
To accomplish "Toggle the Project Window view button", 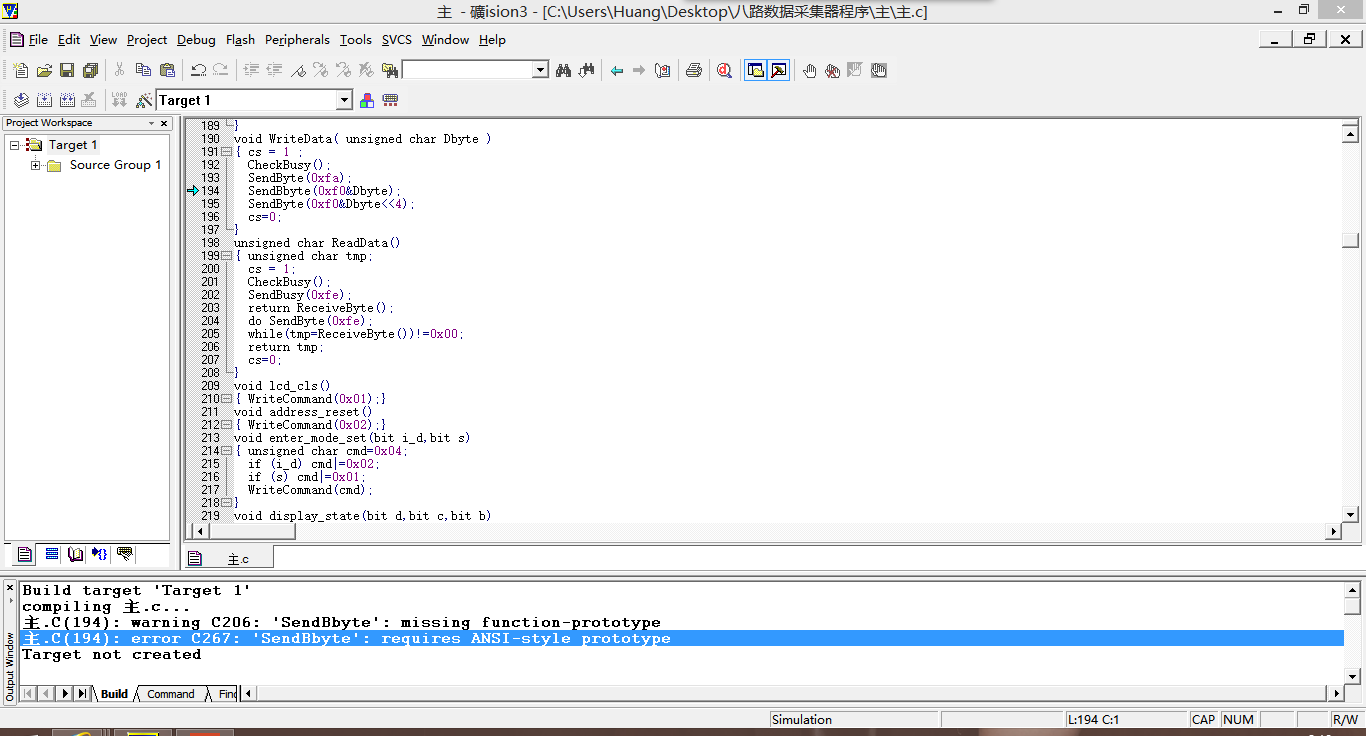I will pos(755,70).
